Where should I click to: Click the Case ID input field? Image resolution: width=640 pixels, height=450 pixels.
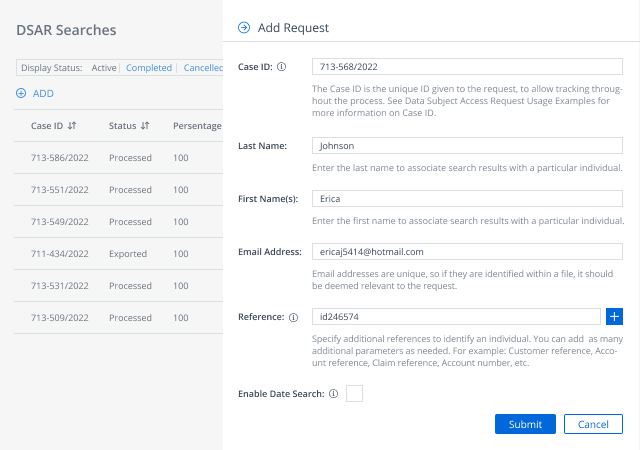[467, 67]
